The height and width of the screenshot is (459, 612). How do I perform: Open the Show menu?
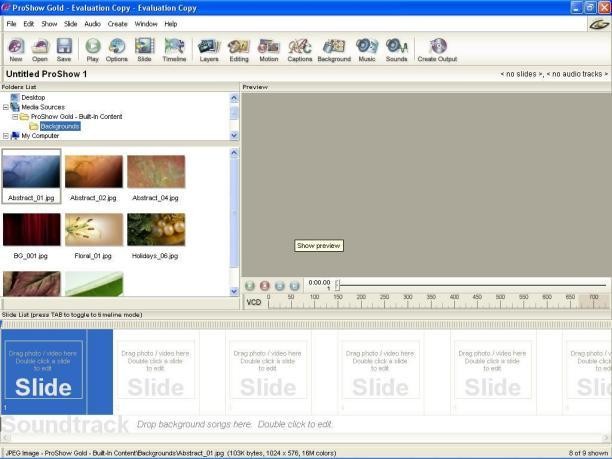click(49, 24)
